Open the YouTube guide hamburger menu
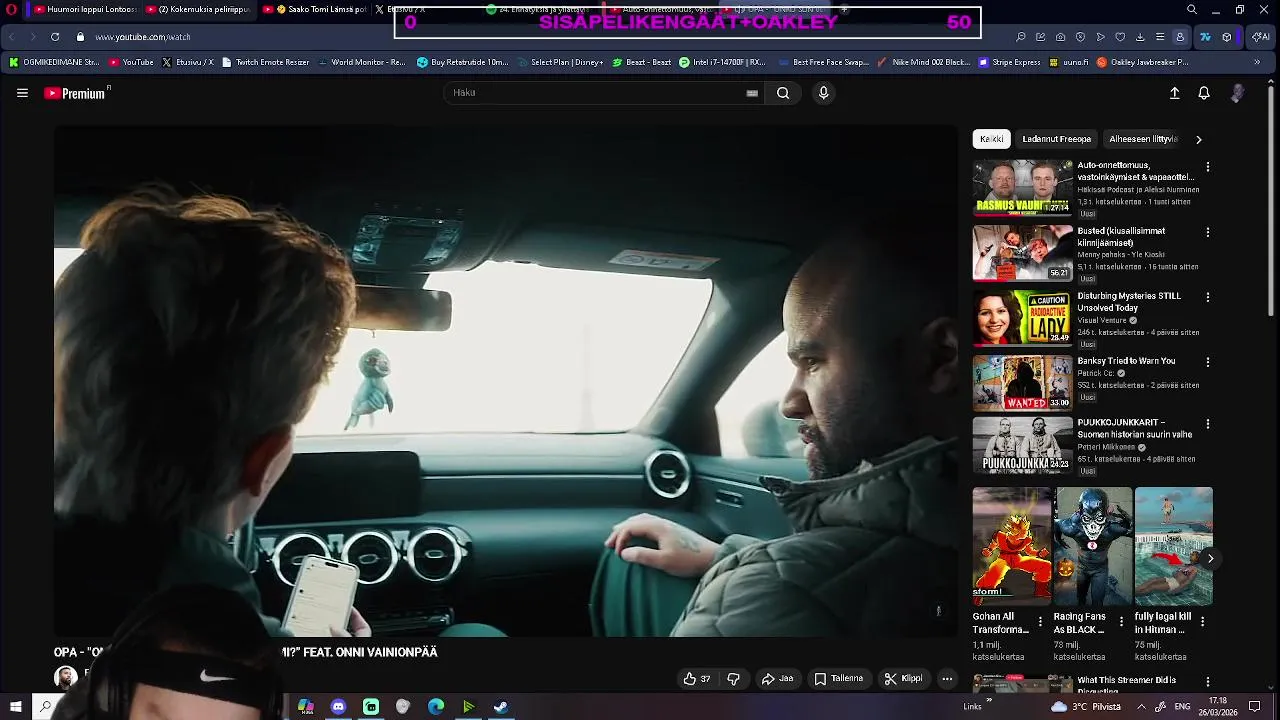 coord(22,93)
